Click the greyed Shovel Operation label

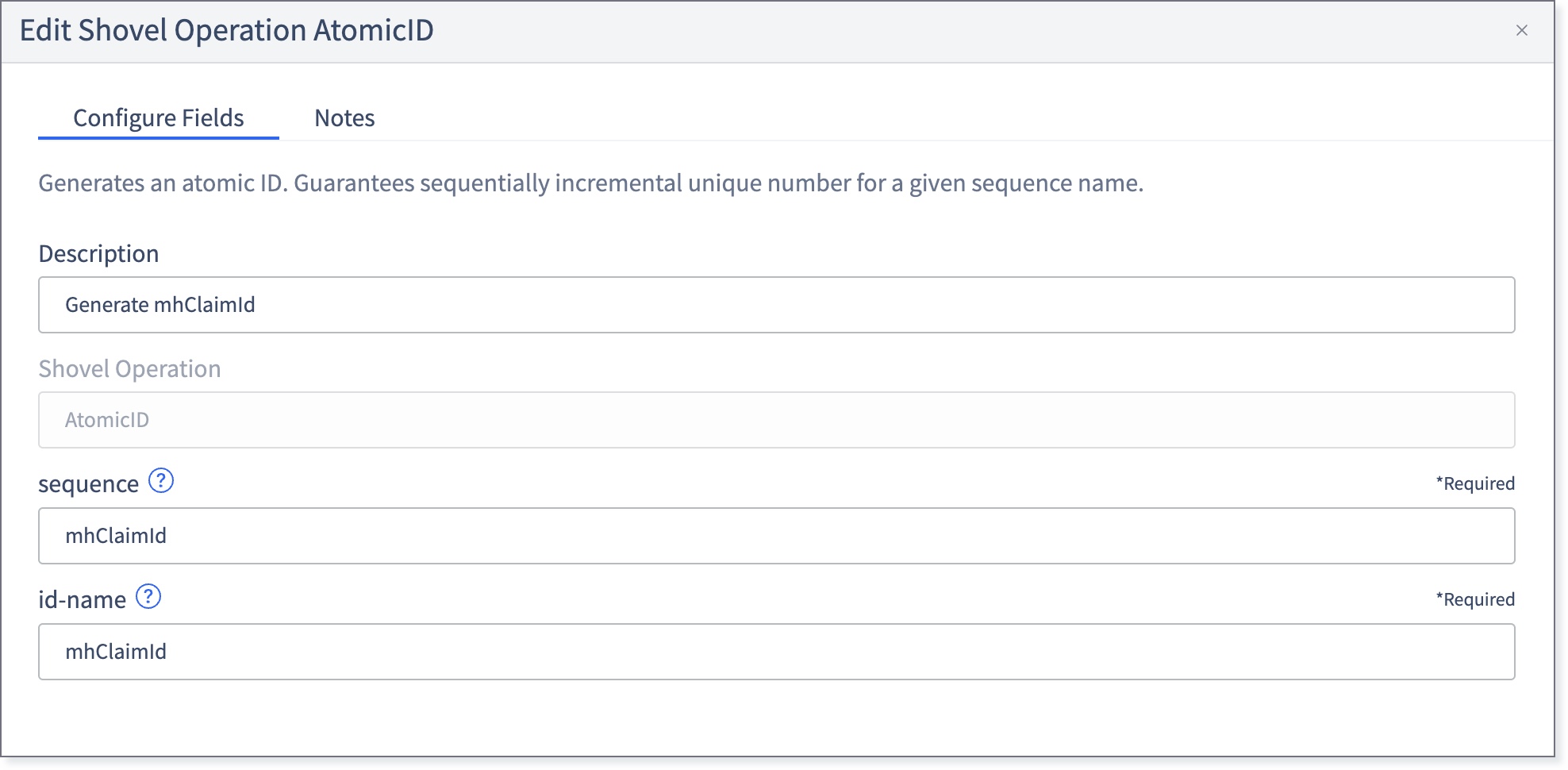(x=129, y=369)
